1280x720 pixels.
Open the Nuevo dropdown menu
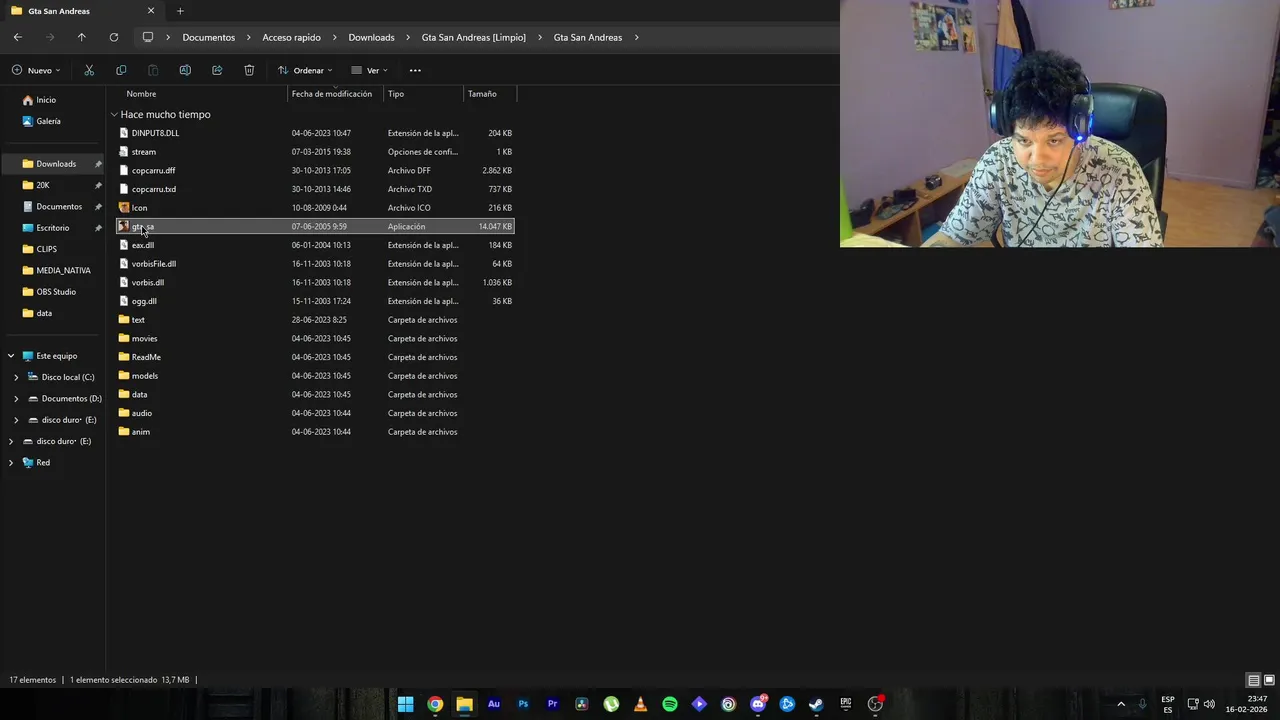(36, 70)
